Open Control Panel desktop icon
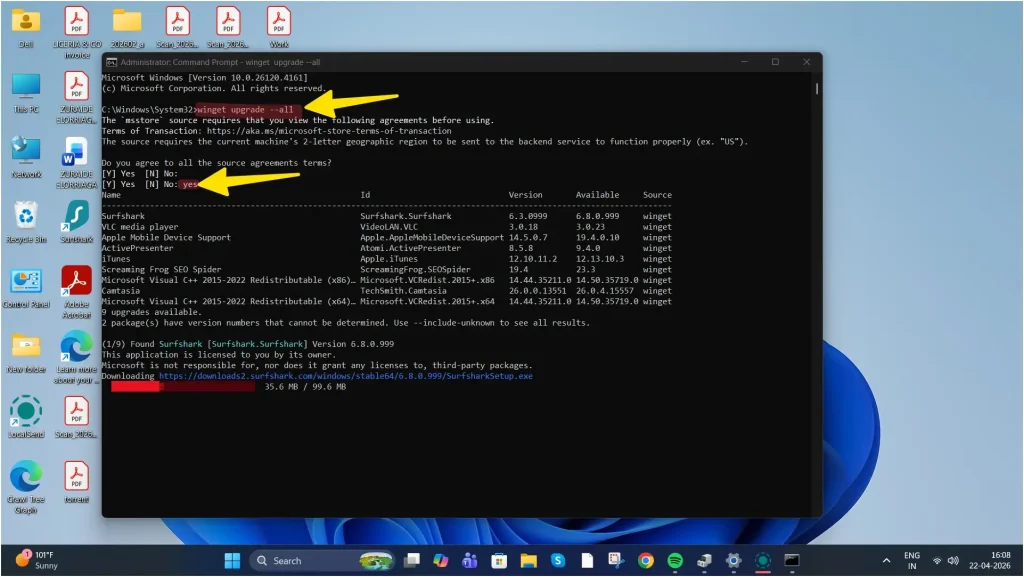Screen dimensions: 1024x577 (26, 288)
